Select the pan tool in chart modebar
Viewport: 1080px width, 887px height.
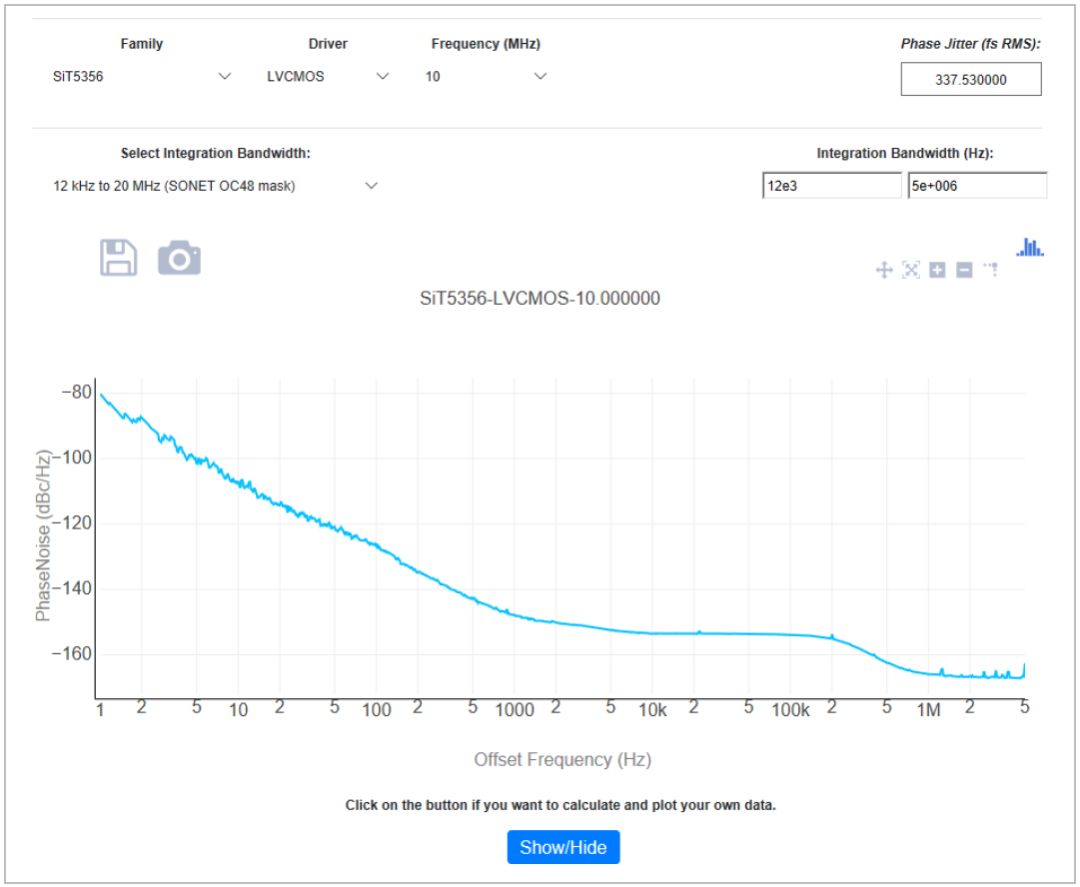point(884,270)
